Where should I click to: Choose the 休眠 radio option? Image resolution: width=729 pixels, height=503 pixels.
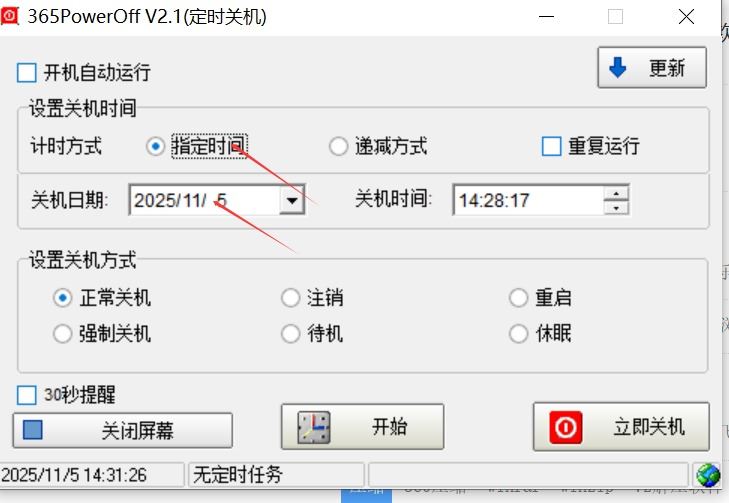(x=518, y=334)
